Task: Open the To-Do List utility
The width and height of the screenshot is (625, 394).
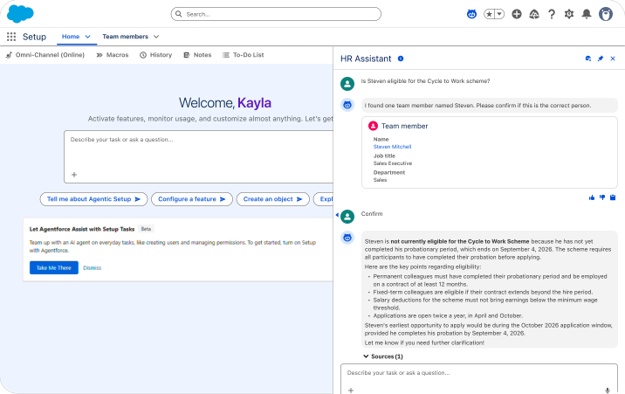Action: click(x=243, y=55)
